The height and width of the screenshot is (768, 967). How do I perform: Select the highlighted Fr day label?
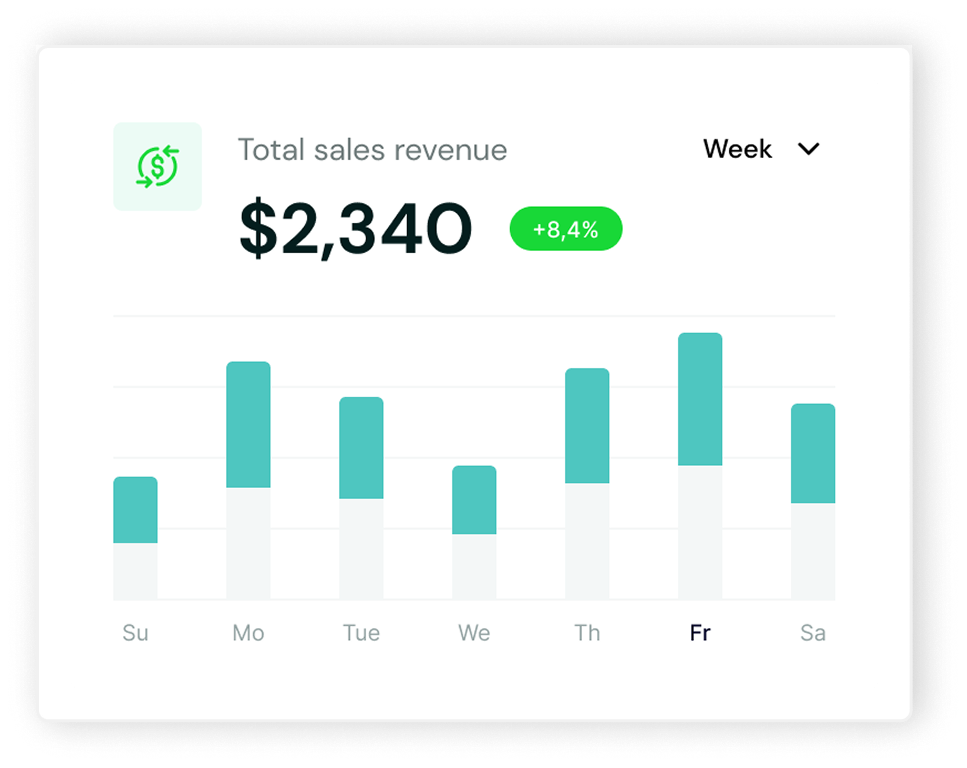pyautogui.click(x=700, y=633)
